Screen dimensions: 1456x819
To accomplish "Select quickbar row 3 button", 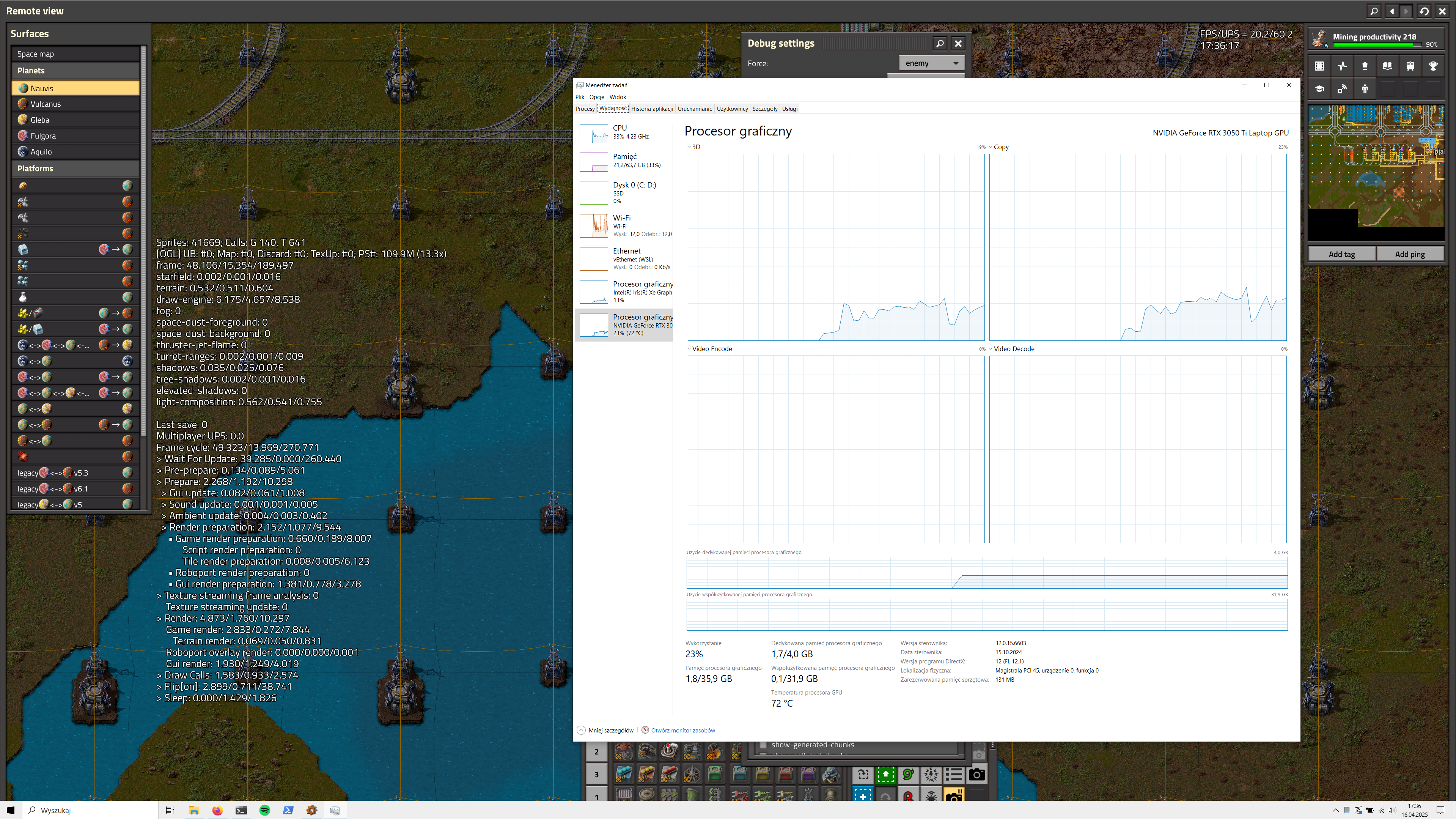I will pyautogui.click(x=596, y=774).
